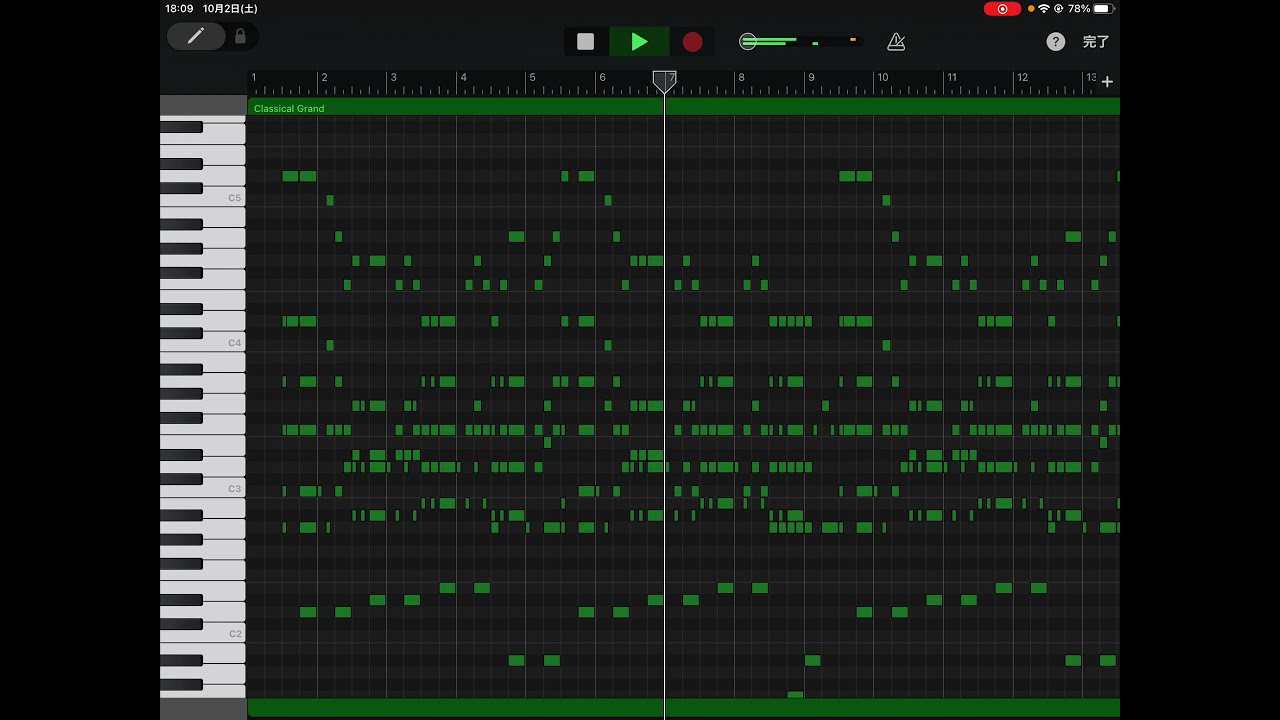Select the Classical Grand region label
This screenshot has height=720, width=1280.
pos(289,108)
